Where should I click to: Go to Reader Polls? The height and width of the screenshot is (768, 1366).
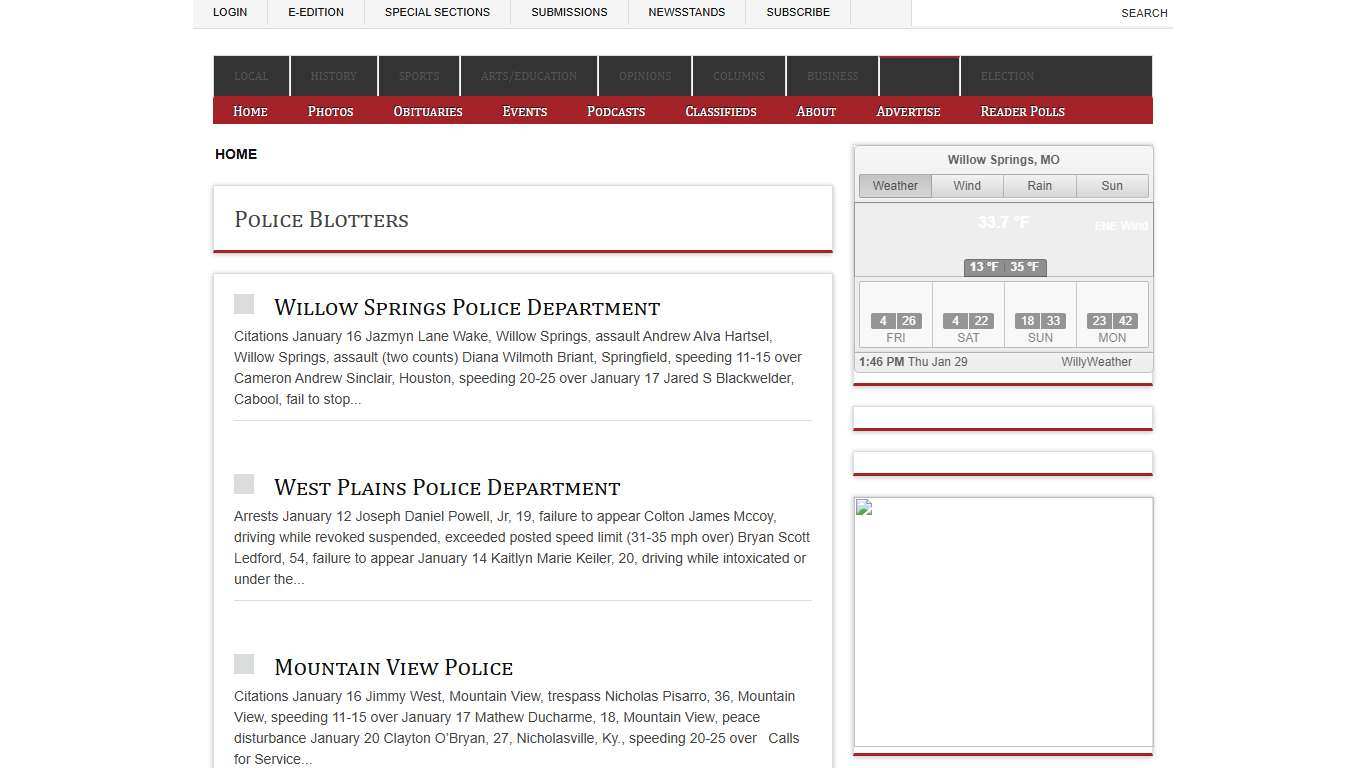point(1022,111)
